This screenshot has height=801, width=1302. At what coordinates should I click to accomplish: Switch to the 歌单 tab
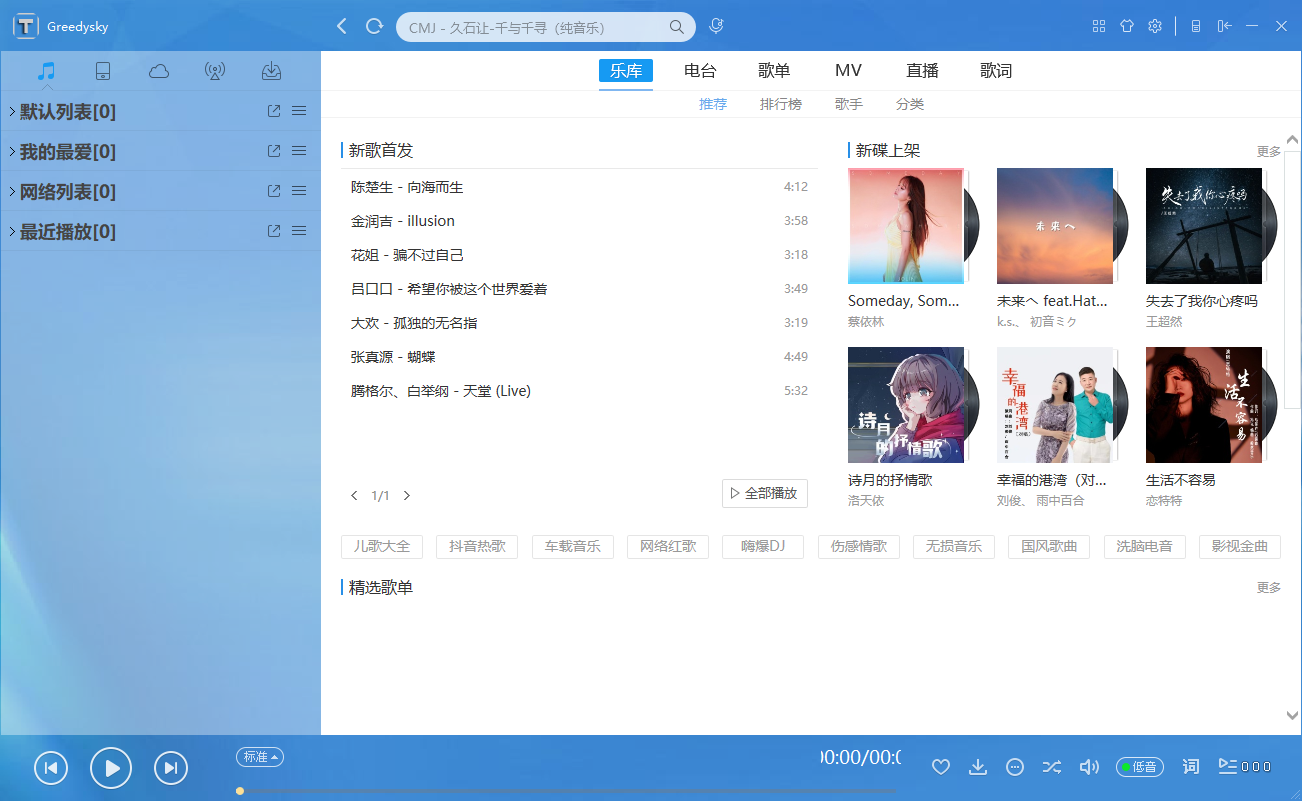click(774, 71)
